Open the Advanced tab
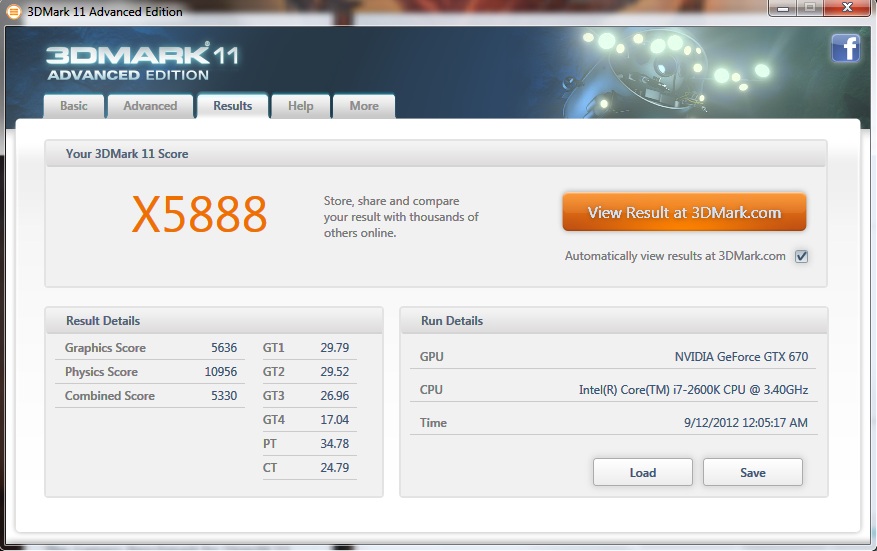The height and width of the screenshot is (551, 877). (150, 106)
